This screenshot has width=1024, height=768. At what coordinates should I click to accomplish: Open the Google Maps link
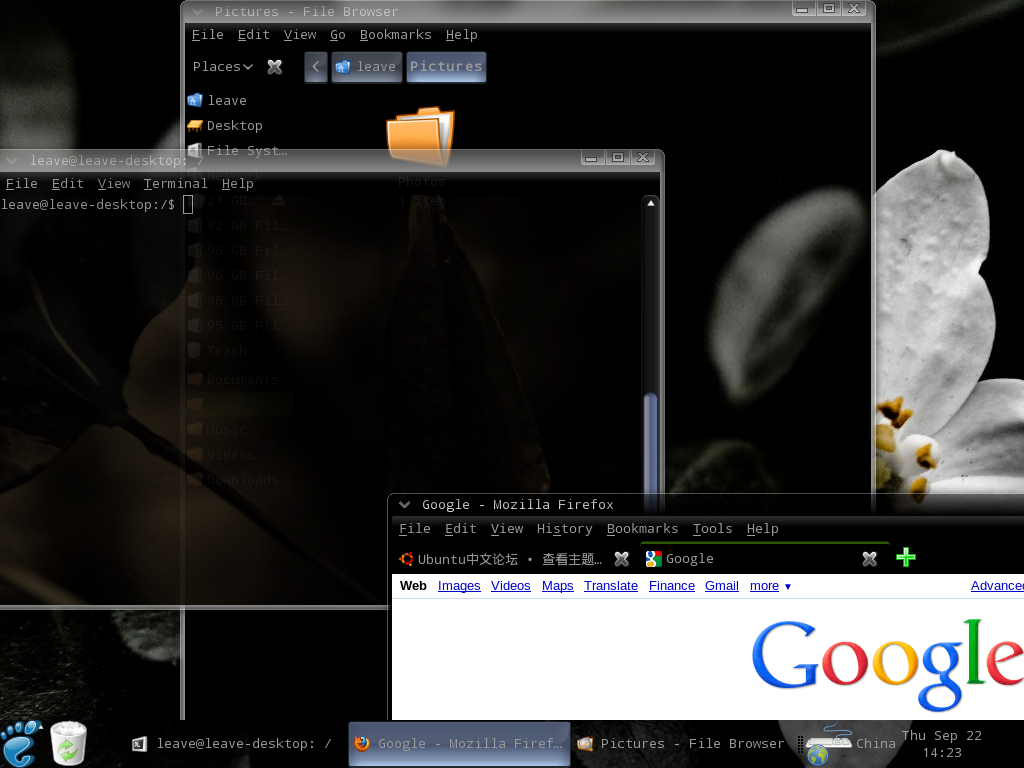(x=558, y=586)
